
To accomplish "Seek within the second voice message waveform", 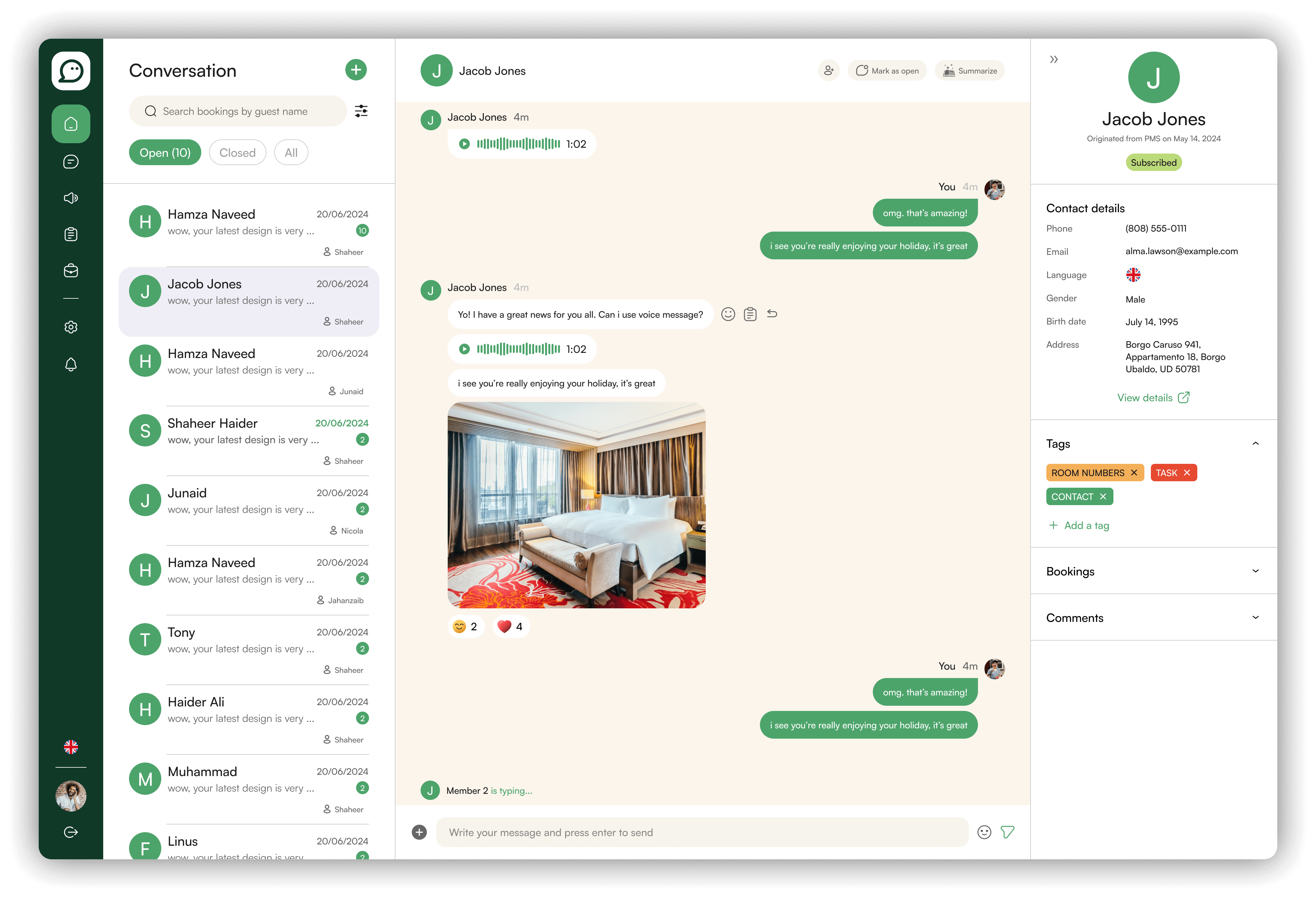I will coord(518,349).
